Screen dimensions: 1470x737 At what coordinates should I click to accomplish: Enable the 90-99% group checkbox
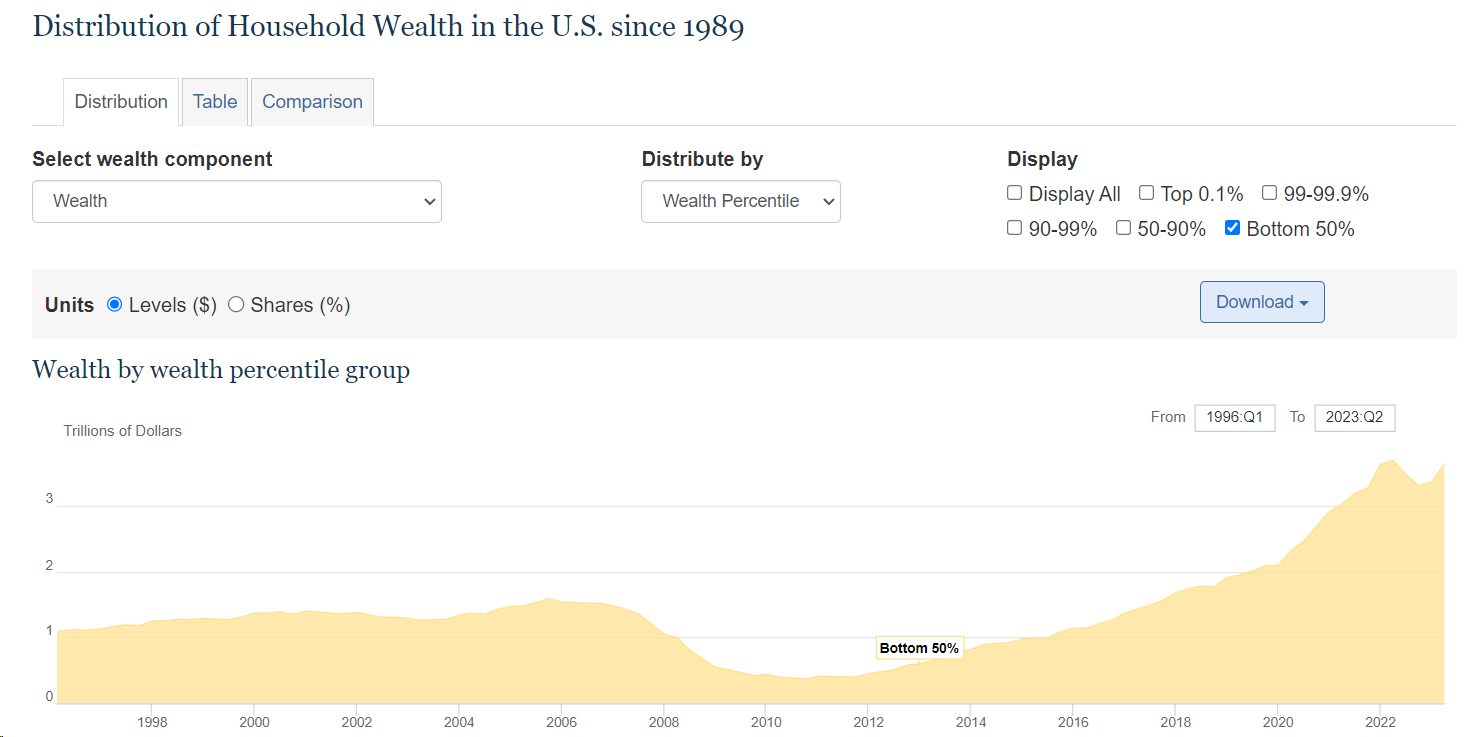point(1015,228)
